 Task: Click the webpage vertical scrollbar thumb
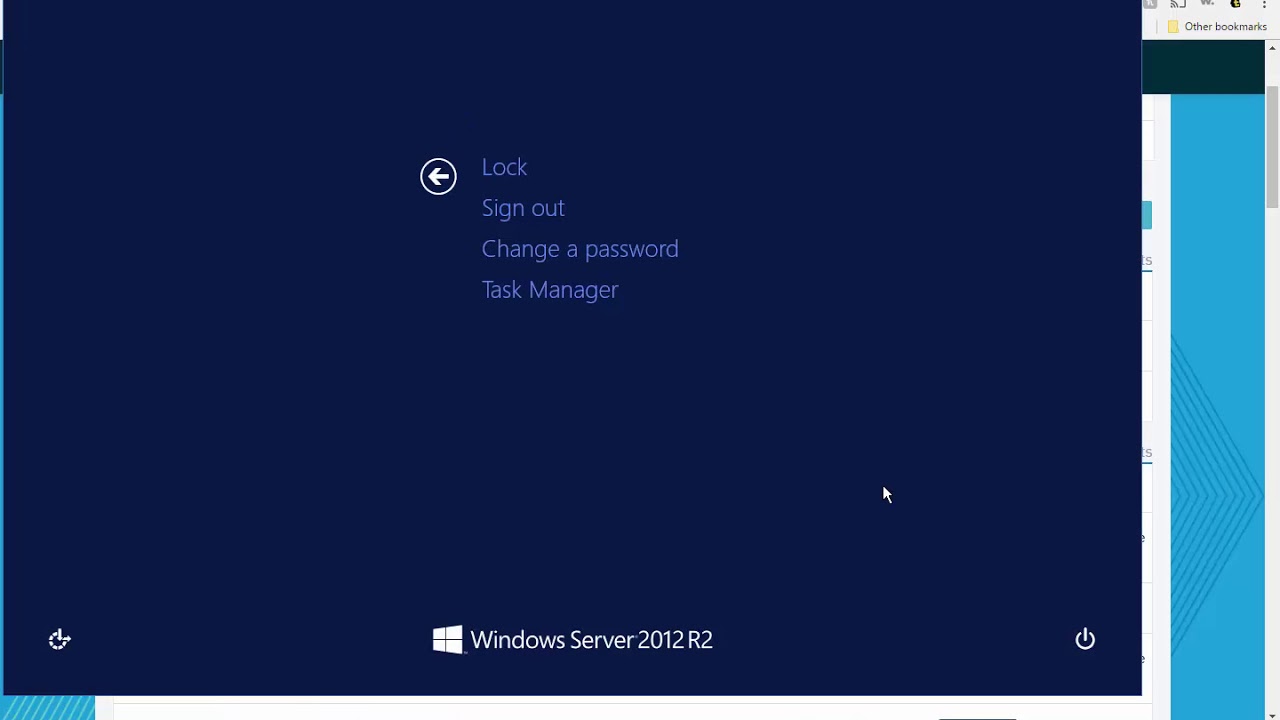(1273, 147)
